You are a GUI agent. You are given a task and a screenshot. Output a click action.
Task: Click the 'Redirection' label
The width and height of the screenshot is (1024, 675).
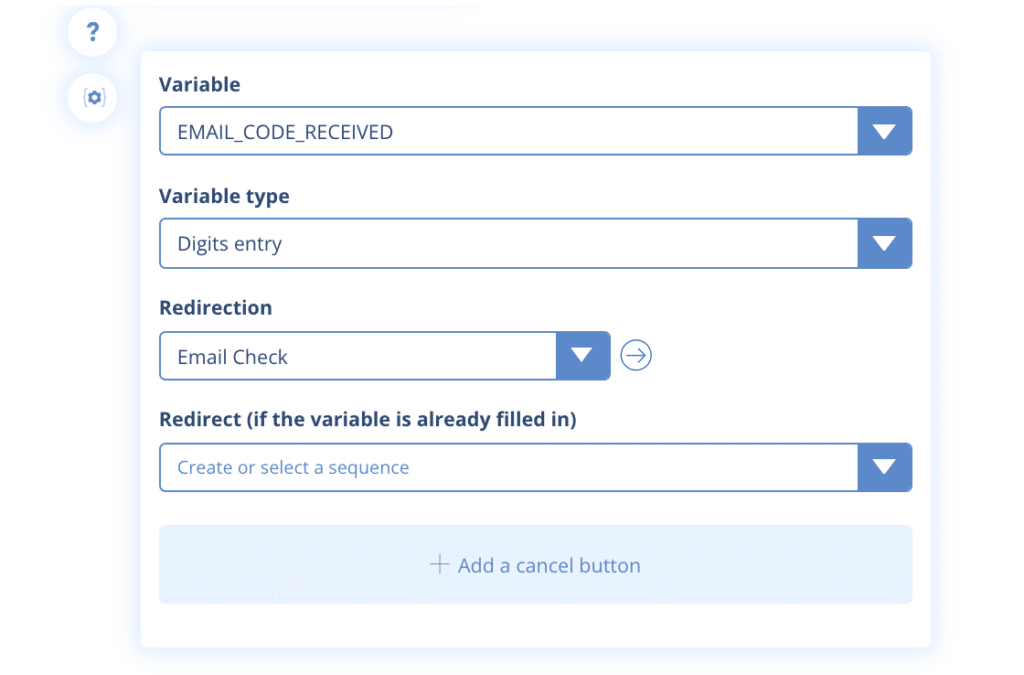click(x=215, y=308)
